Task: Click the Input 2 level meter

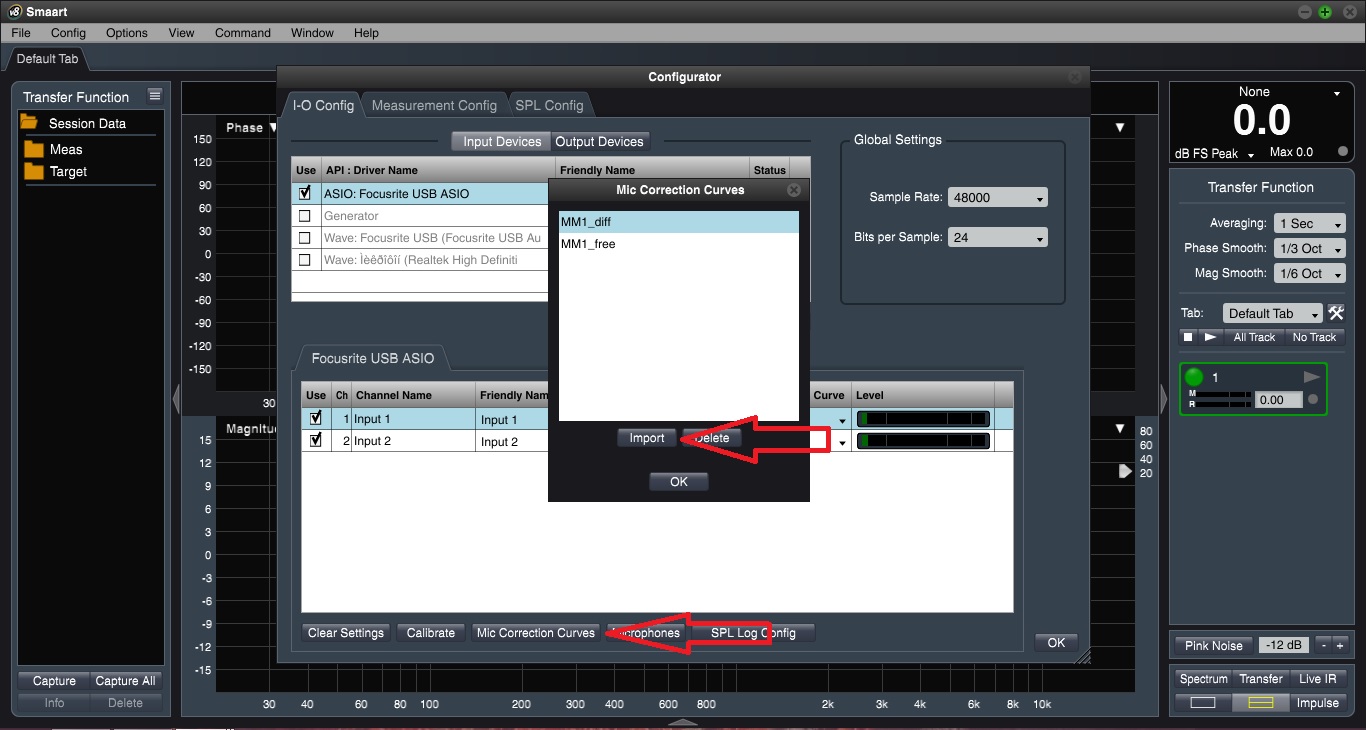Action: (x=924, y=441)
